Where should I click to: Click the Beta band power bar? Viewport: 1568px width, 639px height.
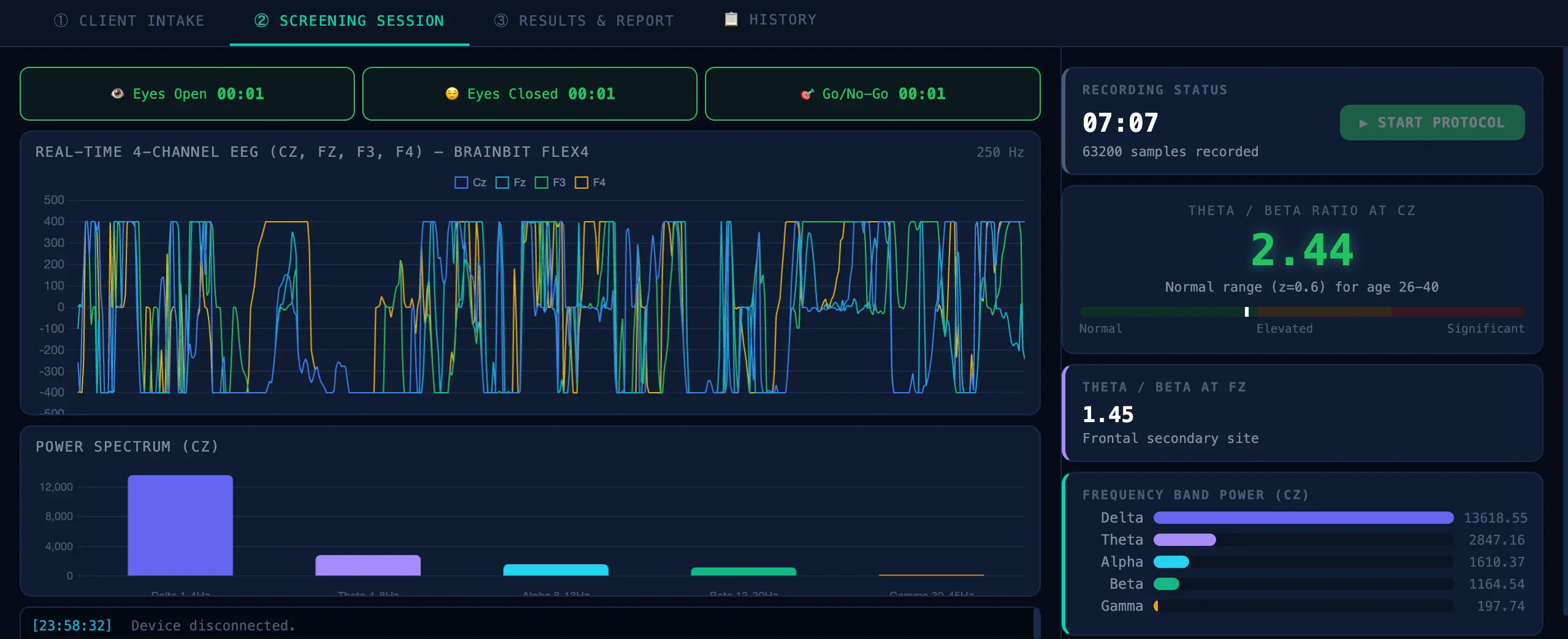(x=1166, y=584)
